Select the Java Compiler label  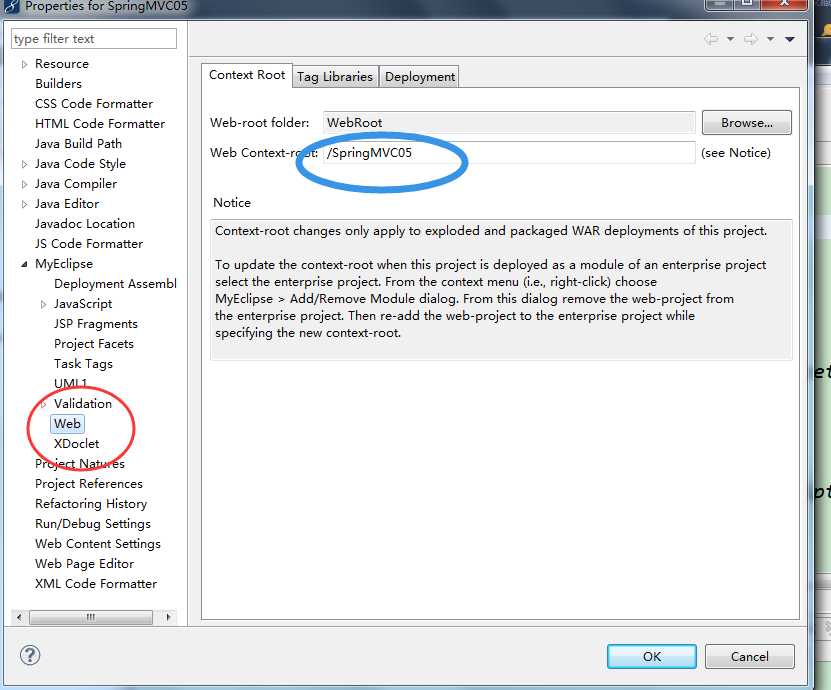(x=76, y=184)
